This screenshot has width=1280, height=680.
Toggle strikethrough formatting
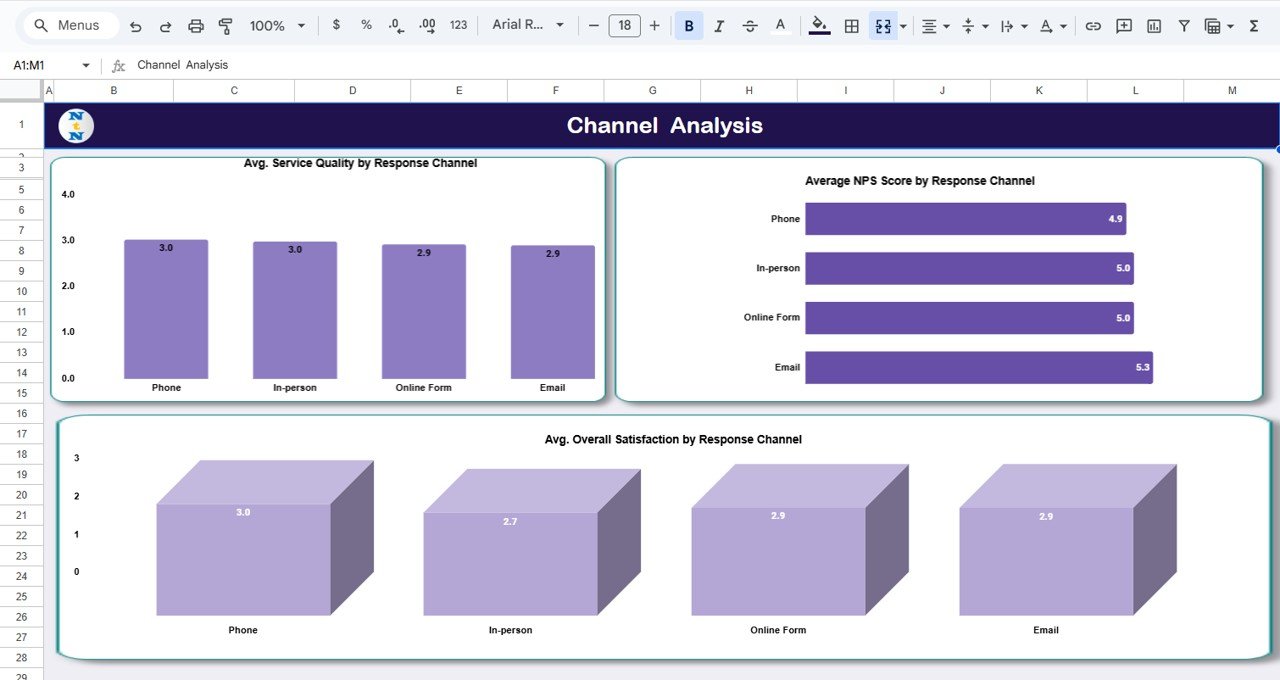(751, 25)
